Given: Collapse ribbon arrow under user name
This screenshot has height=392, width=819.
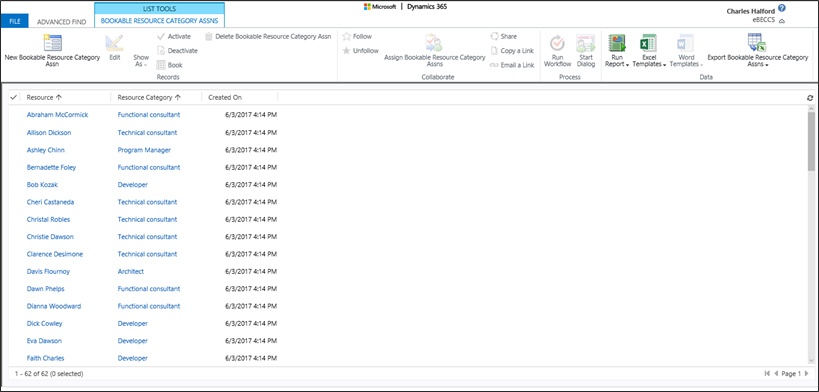Looking at the screenshot, I should [782, 21].
